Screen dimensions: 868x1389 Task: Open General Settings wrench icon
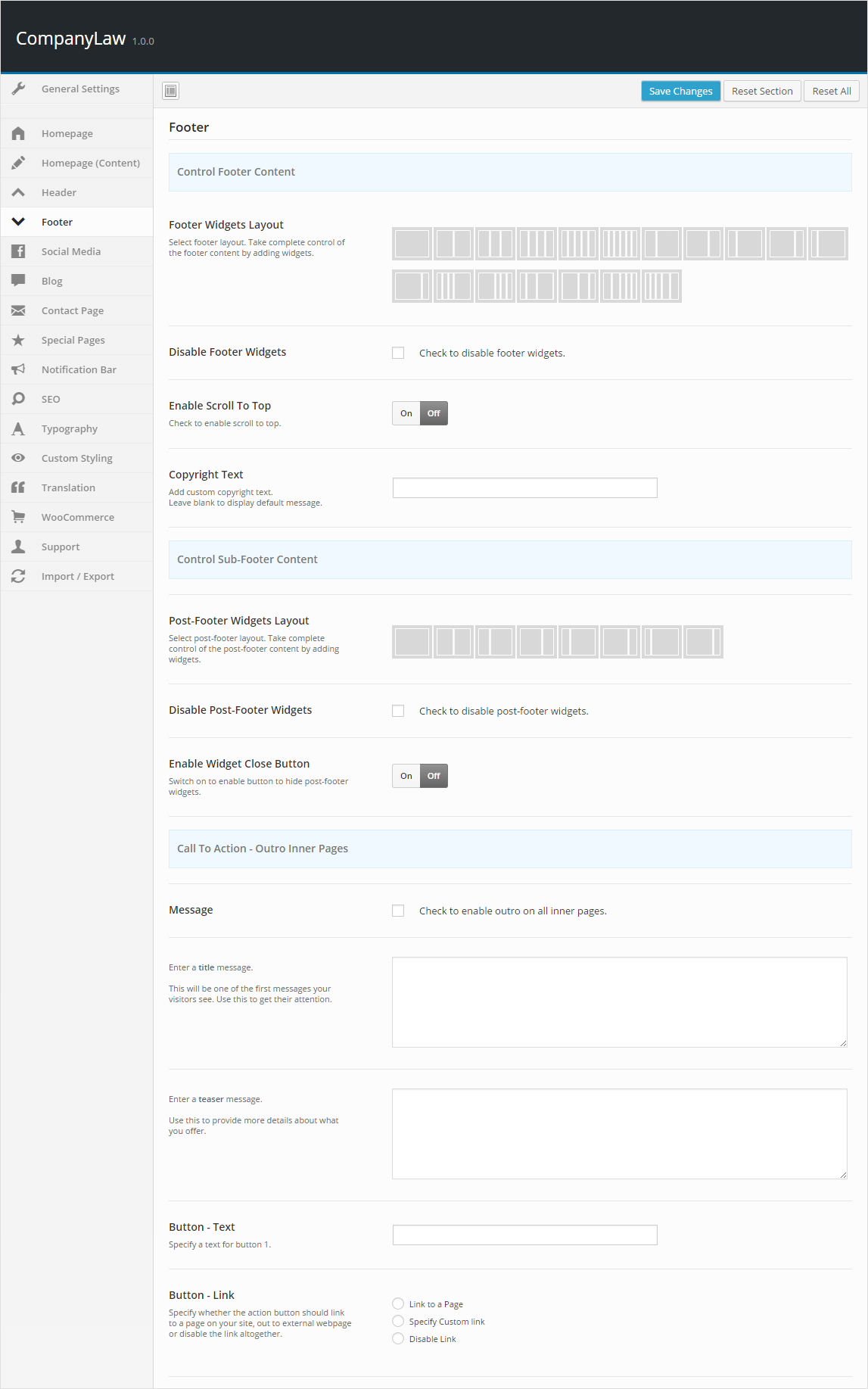(19, 89)
